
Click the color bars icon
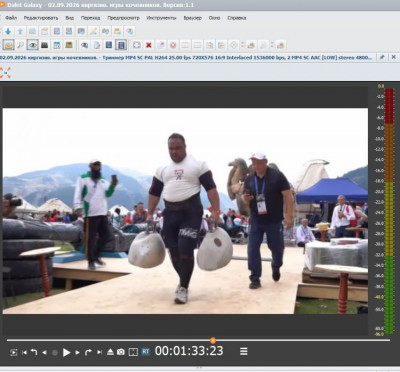click(69, 45)
